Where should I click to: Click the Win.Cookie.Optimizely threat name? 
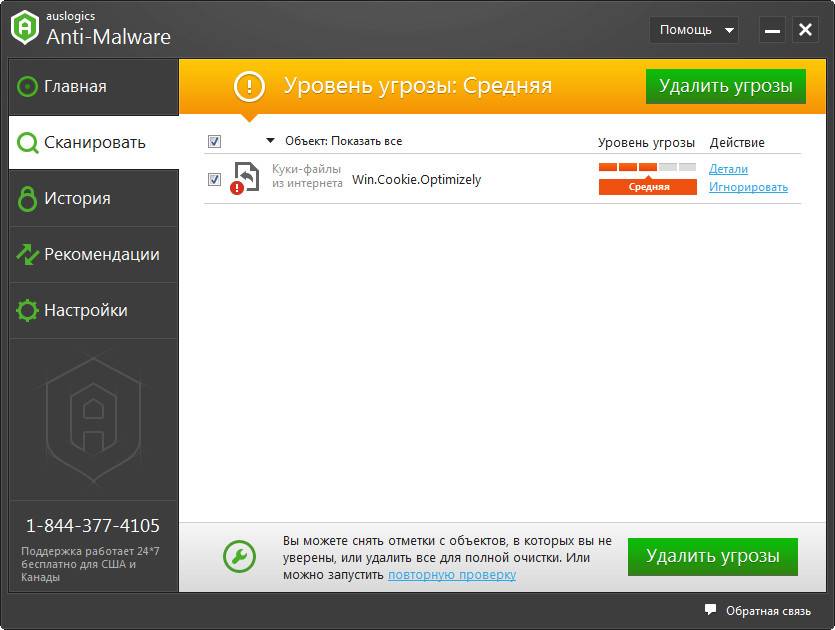(416, 179)
